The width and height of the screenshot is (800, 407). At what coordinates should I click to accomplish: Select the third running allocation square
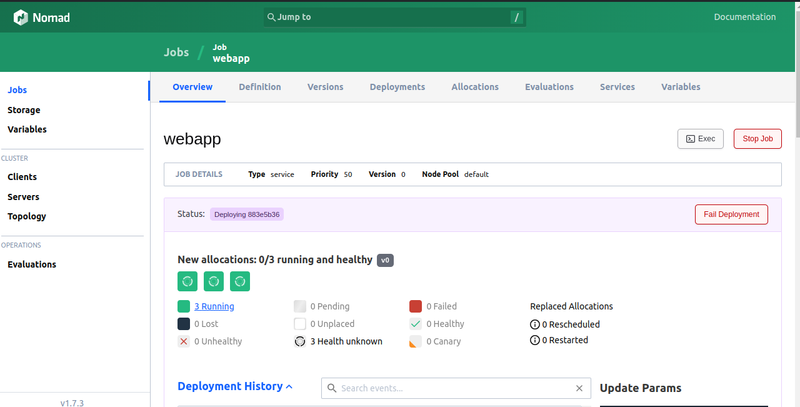click(x=240, y=281)
